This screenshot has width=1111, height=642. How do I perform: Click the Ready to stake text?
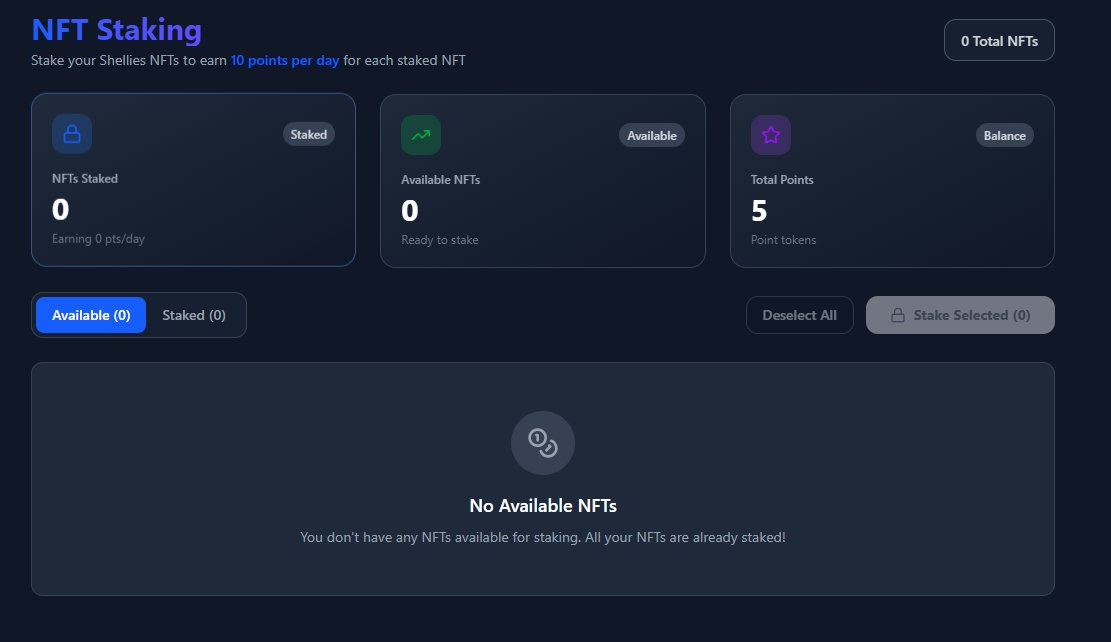(x=440, y=240)
